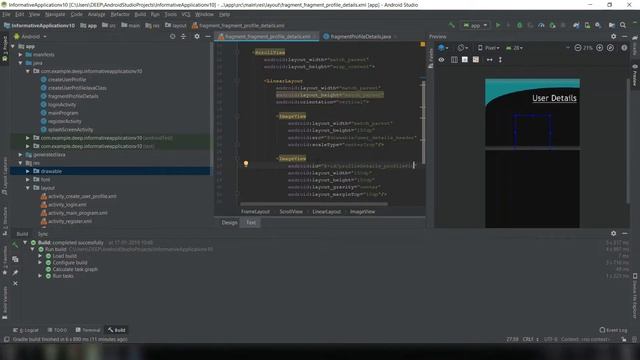Viewport: 640px width, 360px height.
Task: Open the Analyze menu
Action: [x=96, y=14]
